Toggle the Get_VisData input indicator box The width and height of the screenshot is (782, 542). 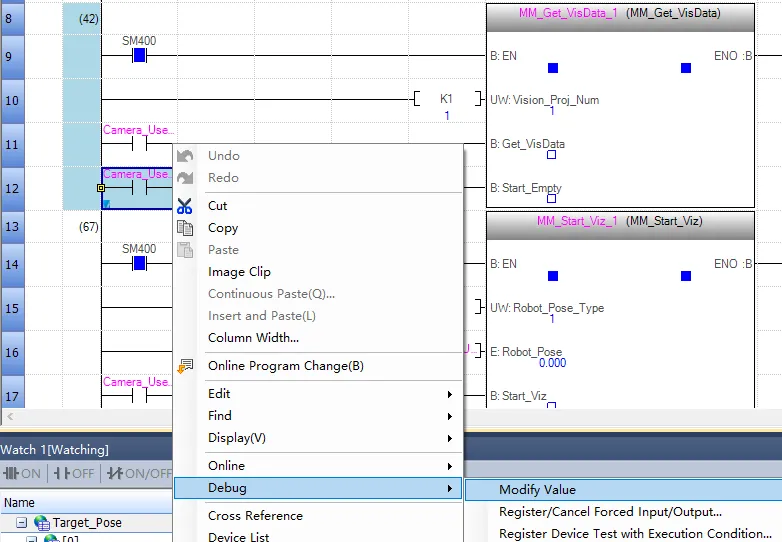(551, 155)
